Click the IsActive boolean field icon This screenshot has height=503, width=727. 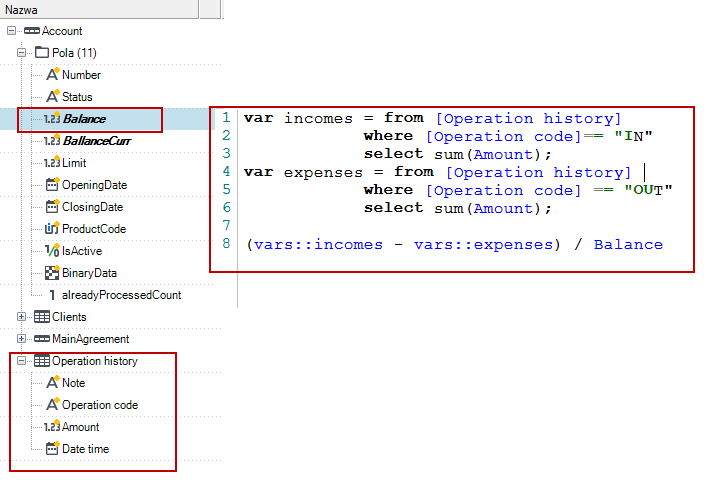pyautogui.click(x=52, y=250)
